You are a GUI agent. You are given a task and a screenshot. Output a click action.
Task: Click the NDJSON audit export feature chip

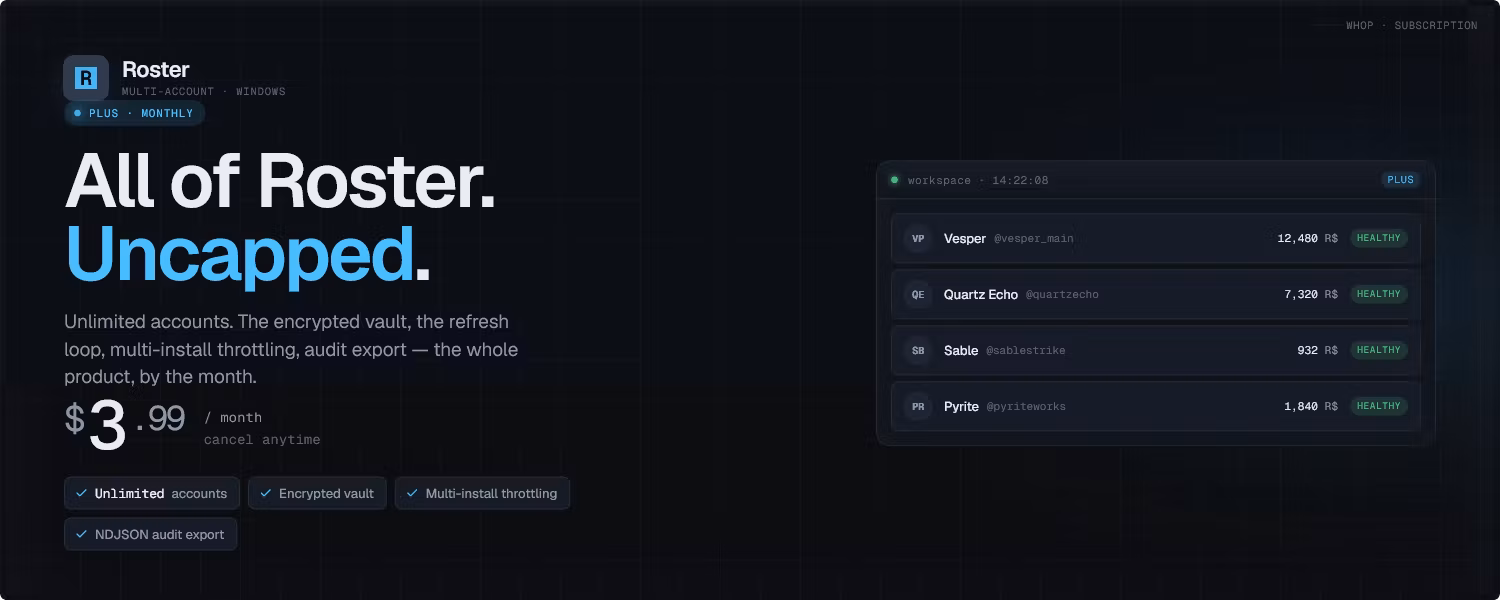click(151, 534)
